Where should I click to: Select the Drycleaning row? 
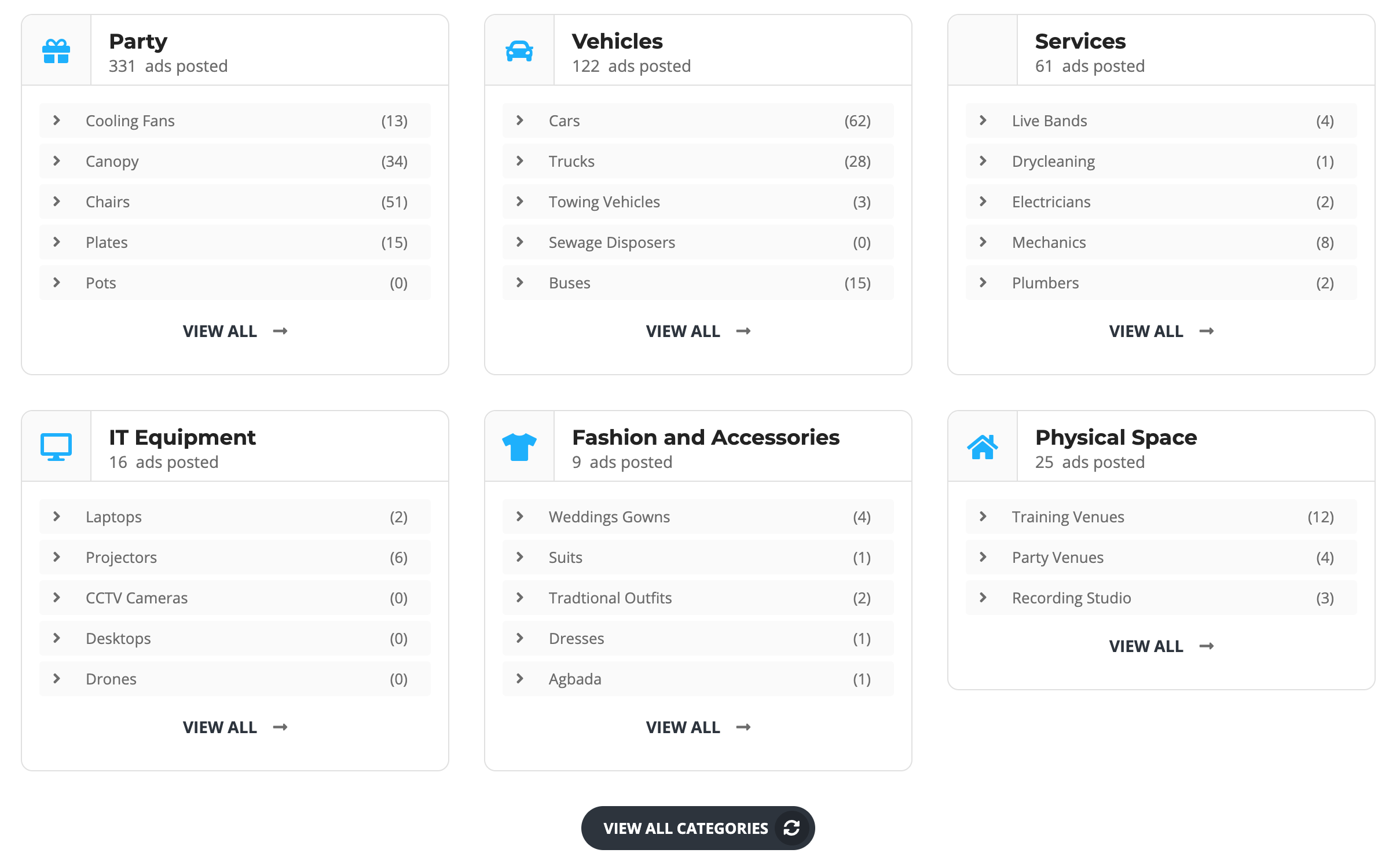tap(1053, 162)
